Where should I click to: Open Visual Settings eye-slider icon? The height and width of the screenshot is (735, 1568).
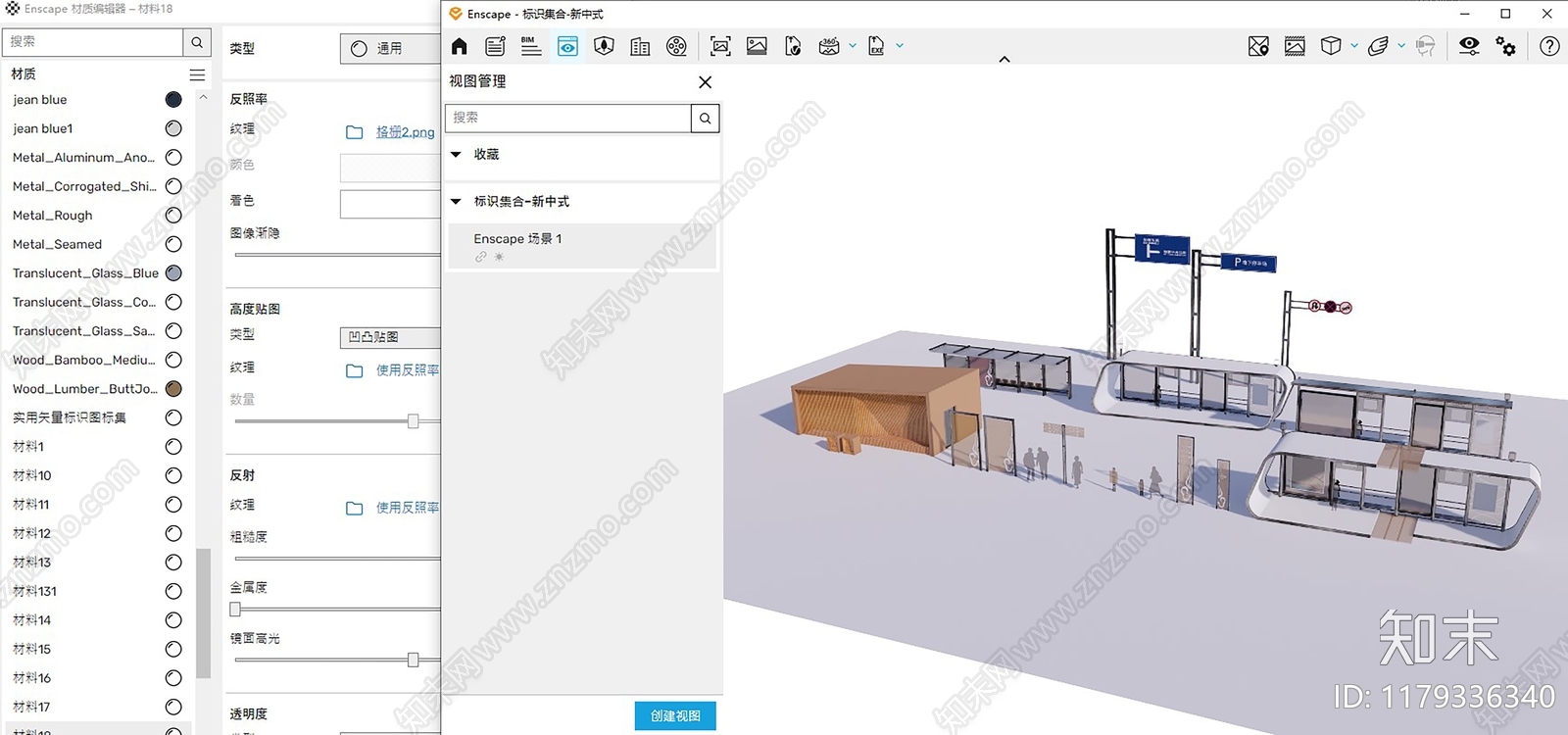pos(1469,46)
